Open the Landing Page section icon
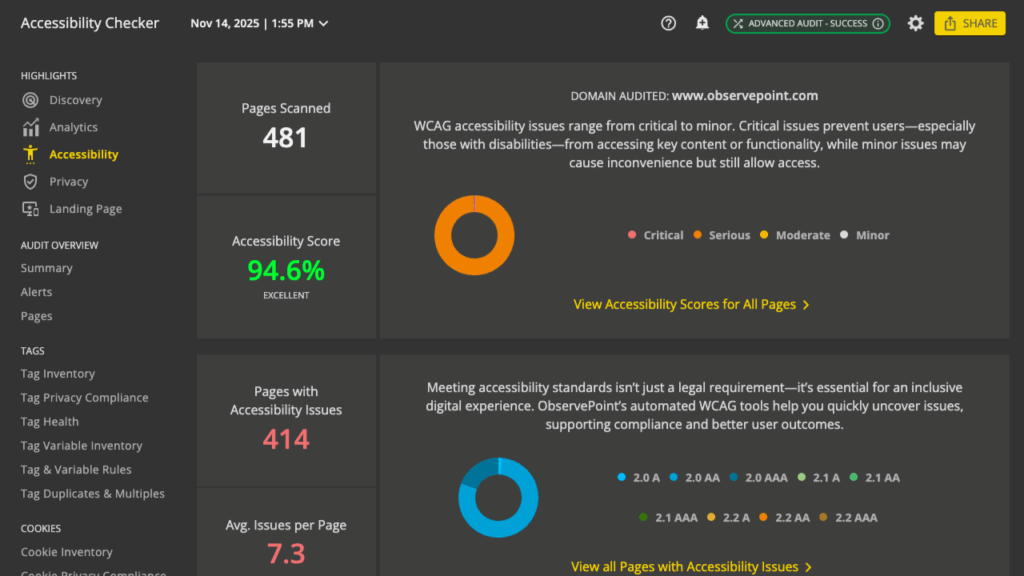The image size is (1024, 576). (x=30, y=208)
